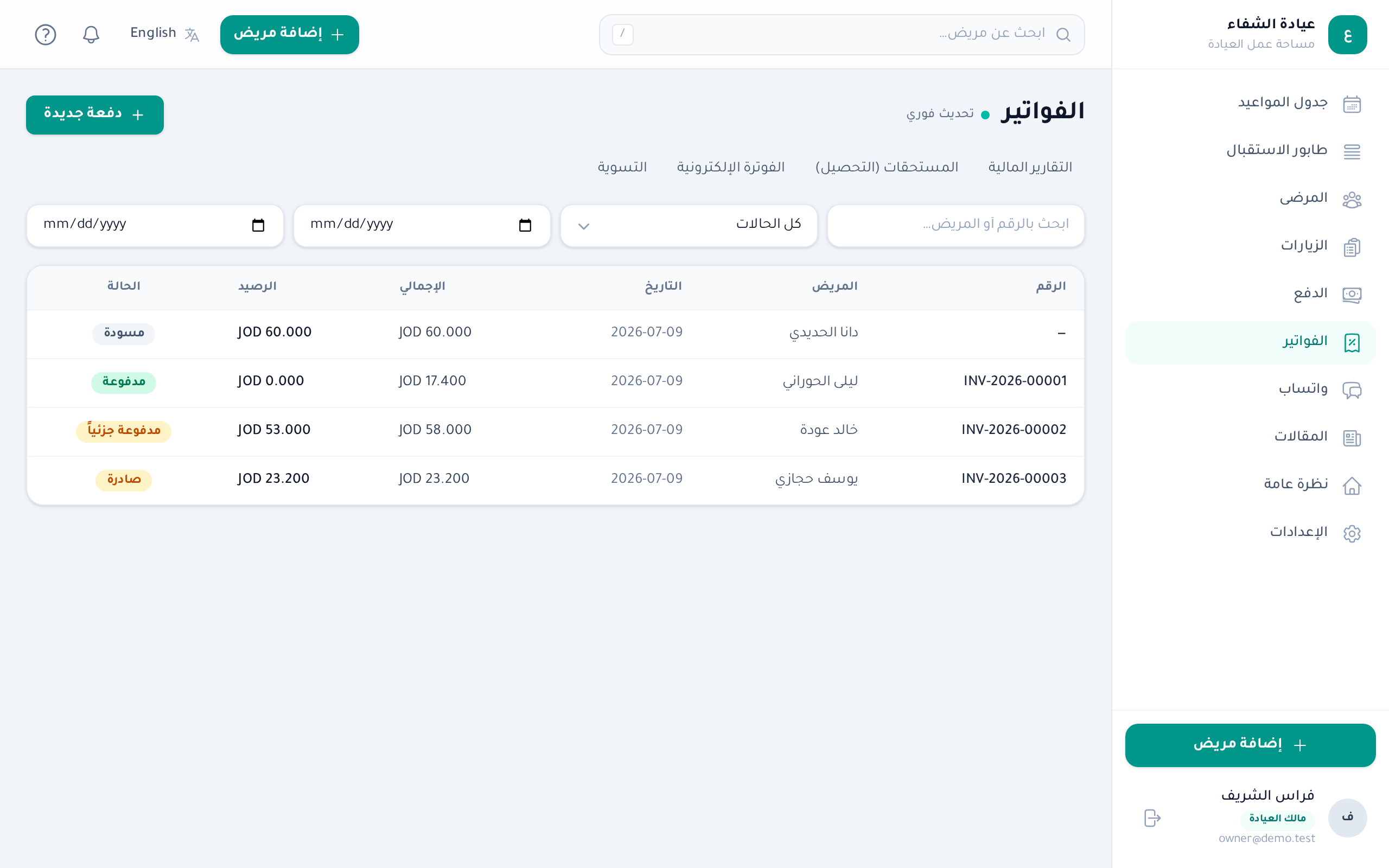Switch language to English

point(152,33)
